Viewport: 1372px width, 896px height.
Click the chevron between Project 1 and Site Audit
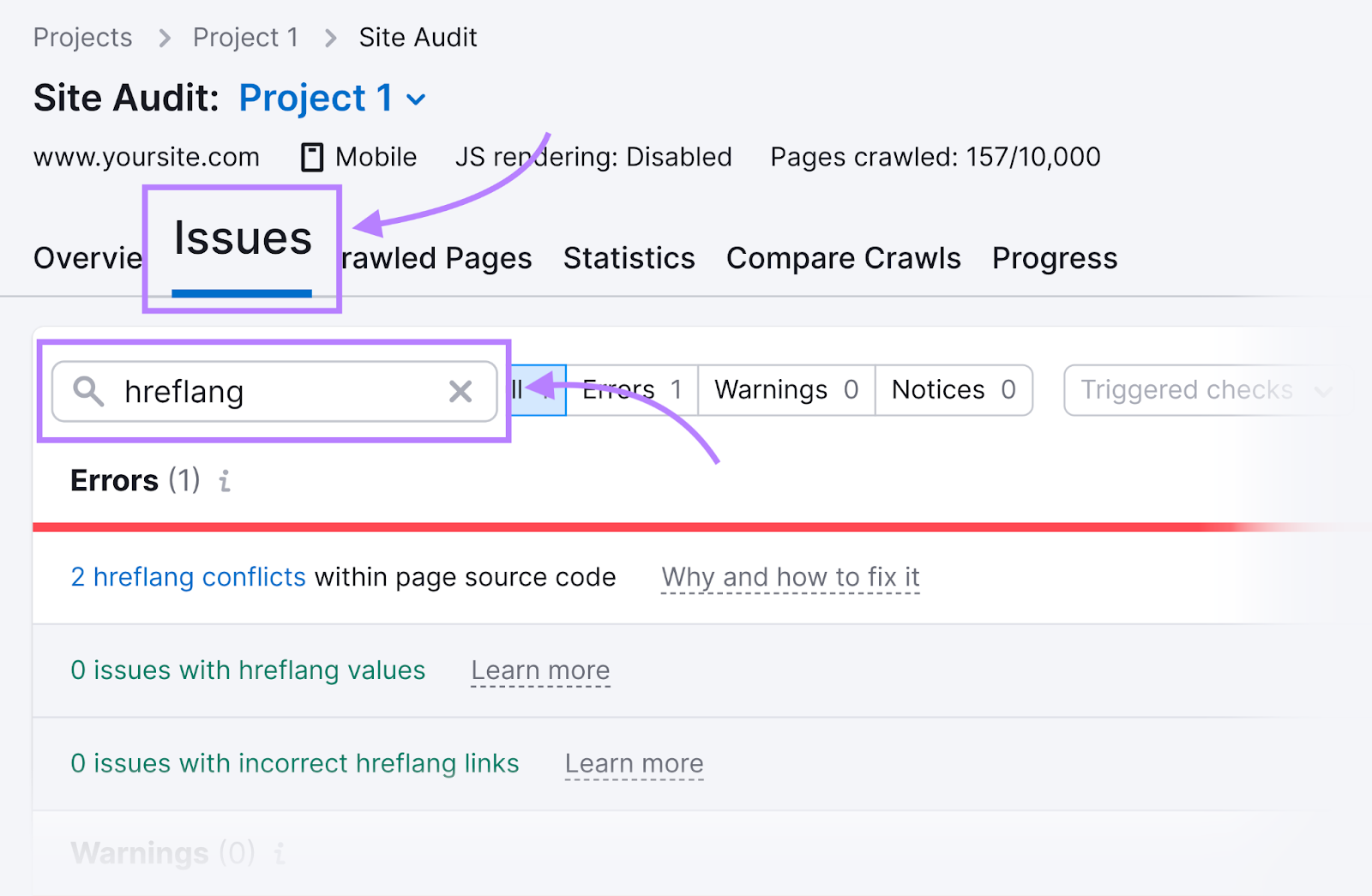pyautogui.click(x=329, y=38)
